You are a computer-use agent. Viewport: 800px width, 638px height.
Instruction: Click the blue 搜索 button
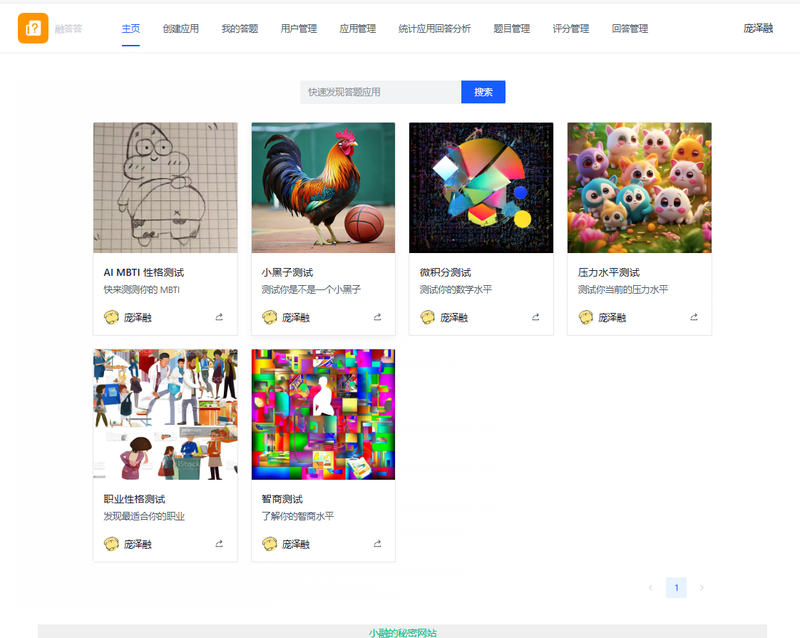coord(483,92)
